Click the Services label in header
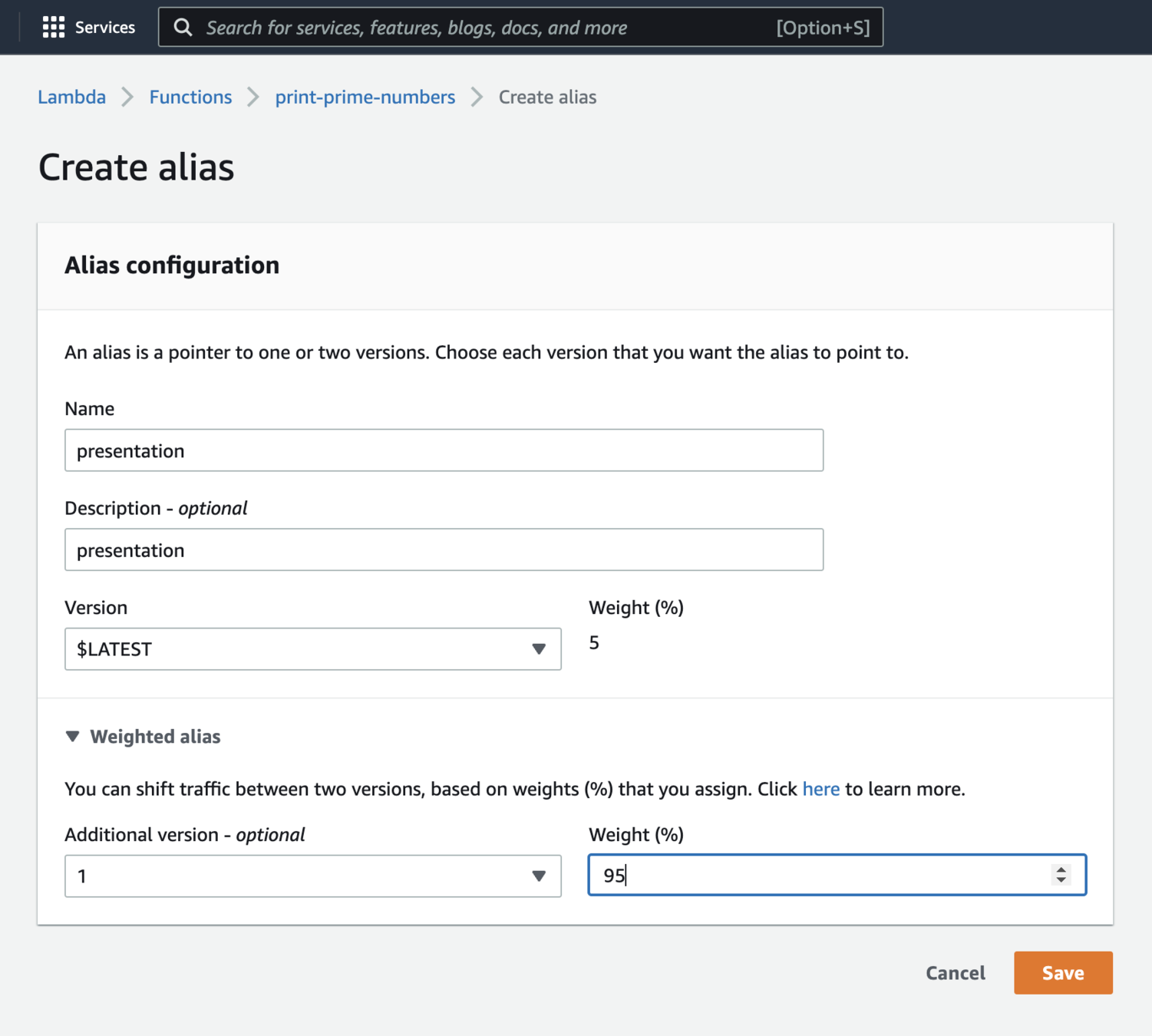 pos(105,28)
